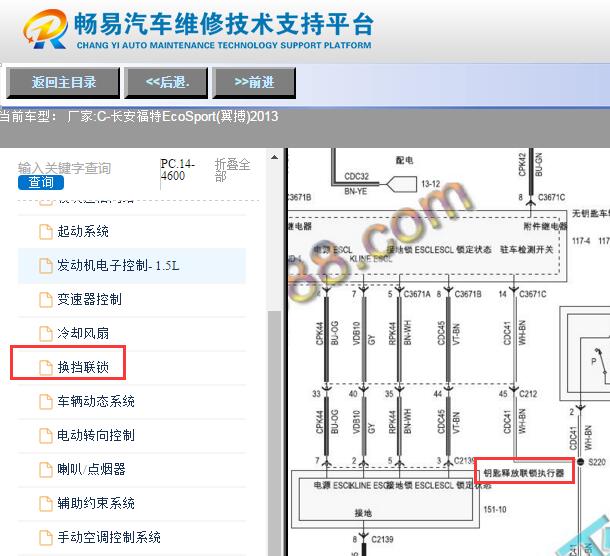Screen dimensions: 610x556
Task: Click the document icon beside 冷却风扇
Action: tap(46, 334)
